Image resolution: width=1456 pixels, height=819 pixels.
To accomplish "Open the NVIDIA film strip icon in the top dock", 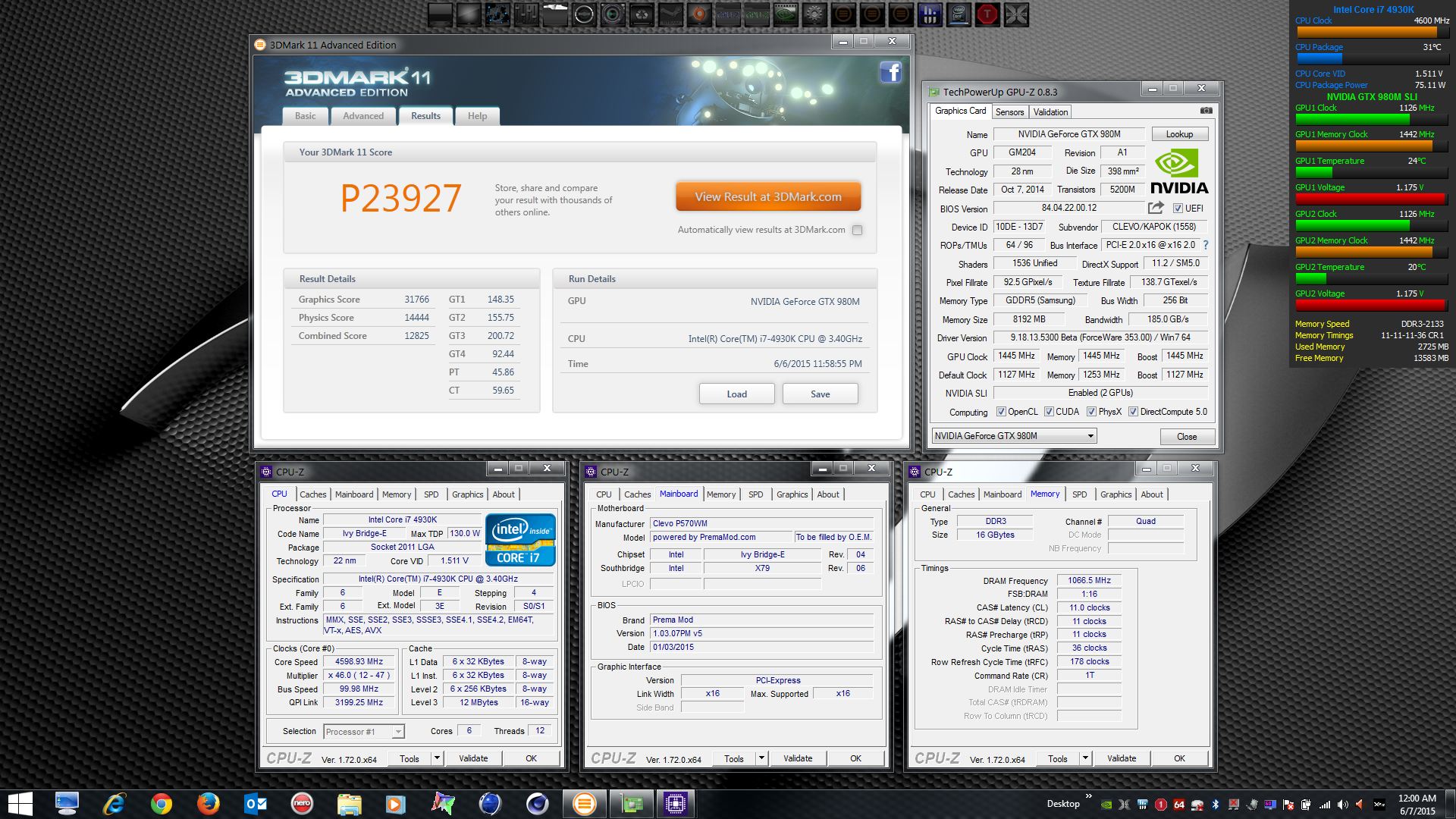I will point(786,14).
